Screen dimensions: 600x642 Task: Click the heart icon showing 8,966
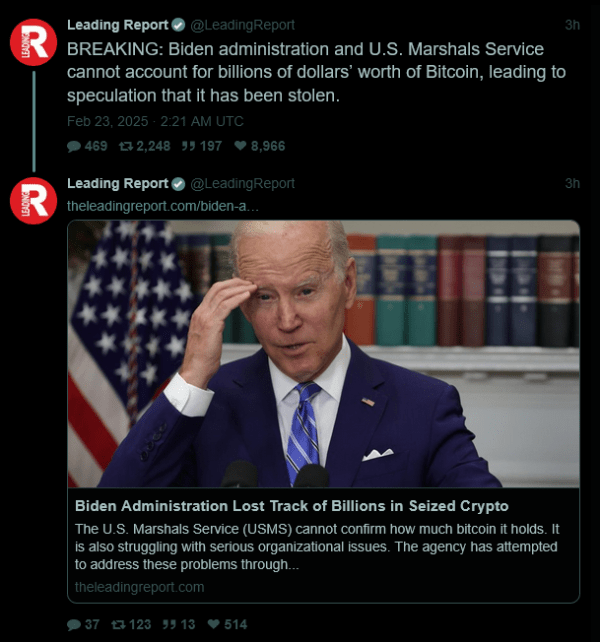click(240, 146)
